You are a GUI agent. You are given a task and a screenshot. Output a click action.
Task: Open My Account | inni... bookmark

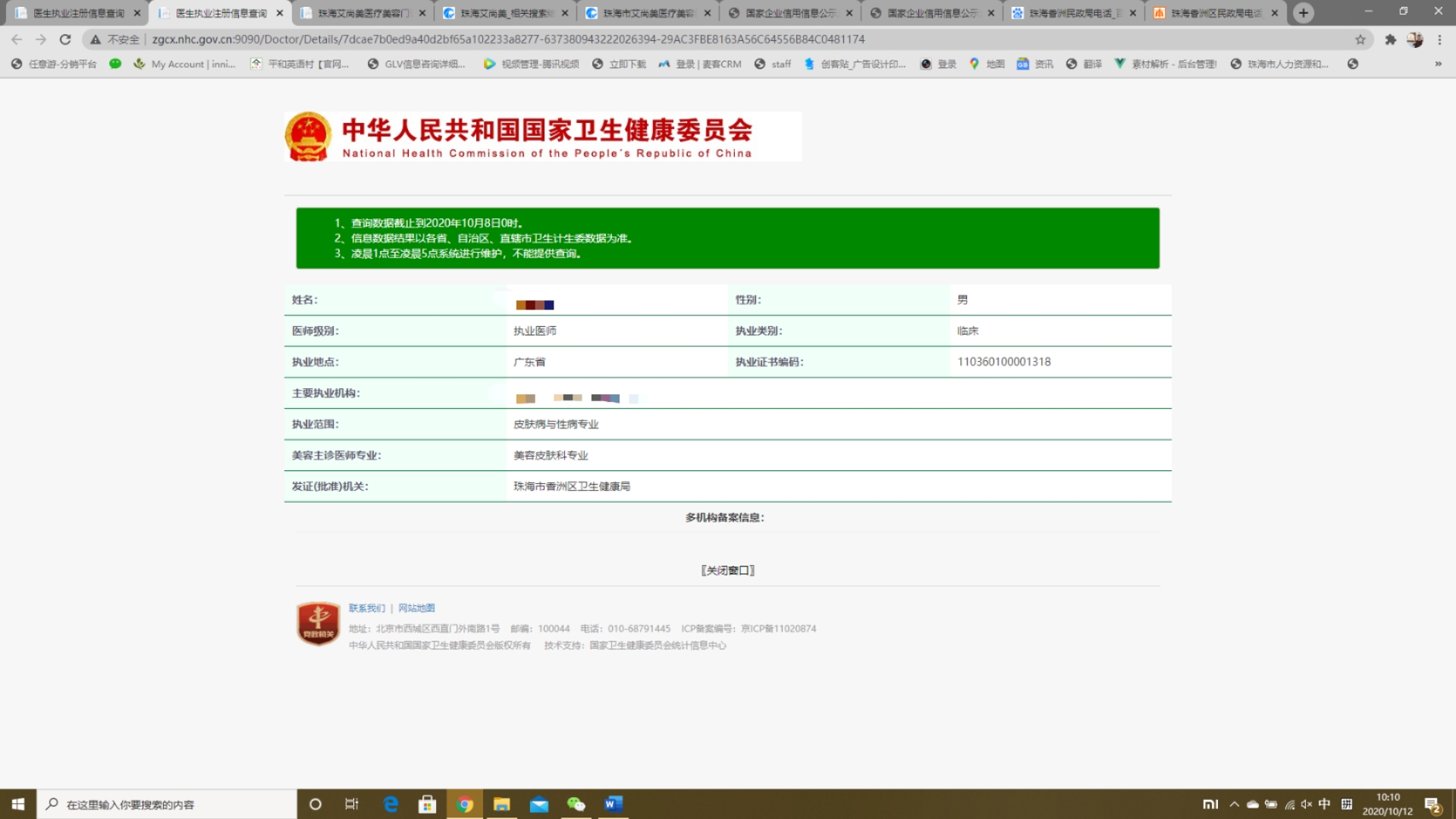pyautogui.click(x=184, y=64)
